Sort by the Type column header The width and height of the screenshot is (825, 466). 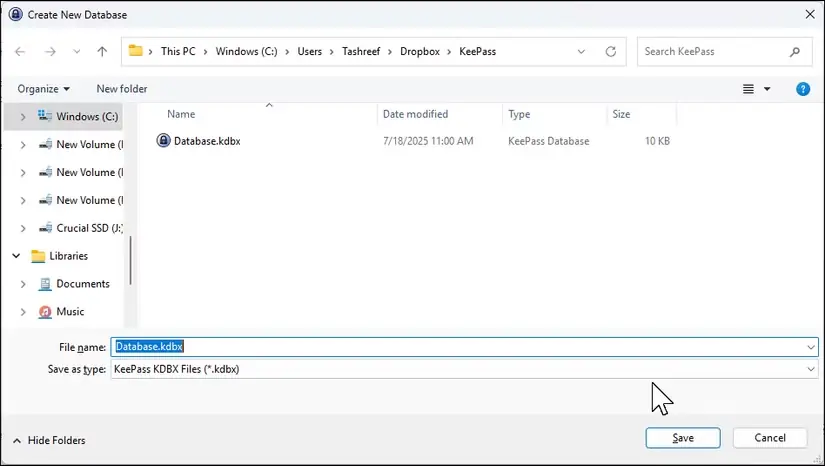click(x=519, y=114)
